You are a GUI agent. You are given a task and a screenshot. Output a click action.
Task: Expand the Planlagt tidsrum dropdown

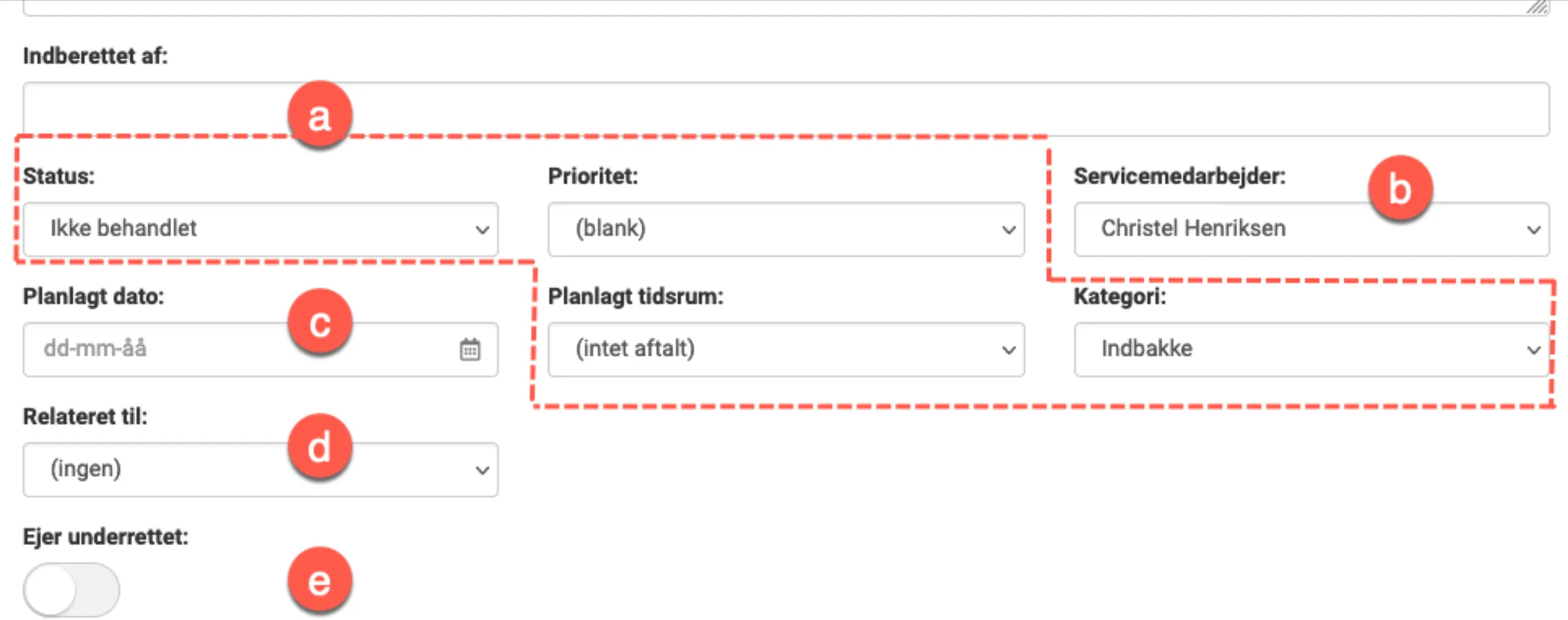point(785,350)
